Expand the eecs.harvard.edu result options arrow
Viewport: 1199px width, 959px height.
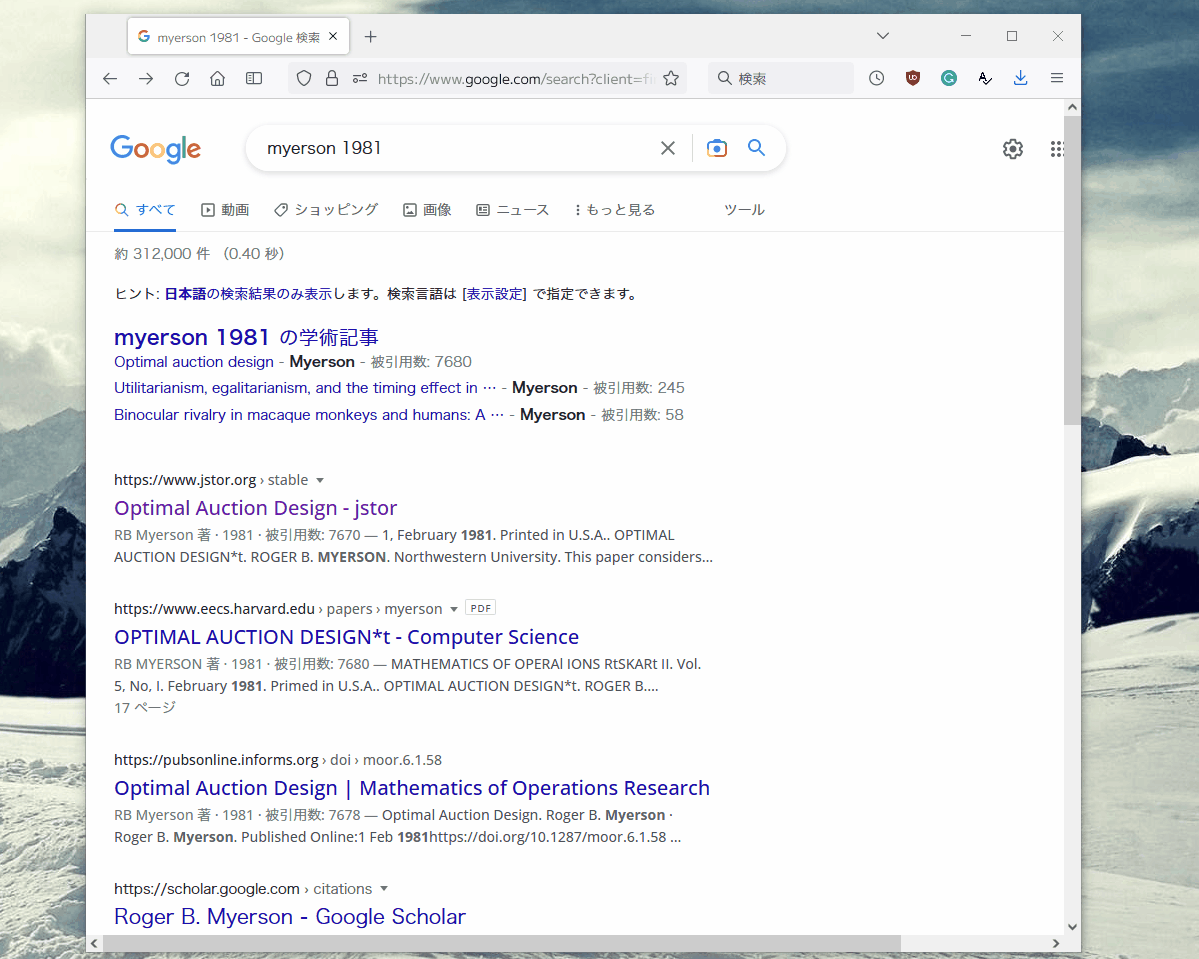453,610
